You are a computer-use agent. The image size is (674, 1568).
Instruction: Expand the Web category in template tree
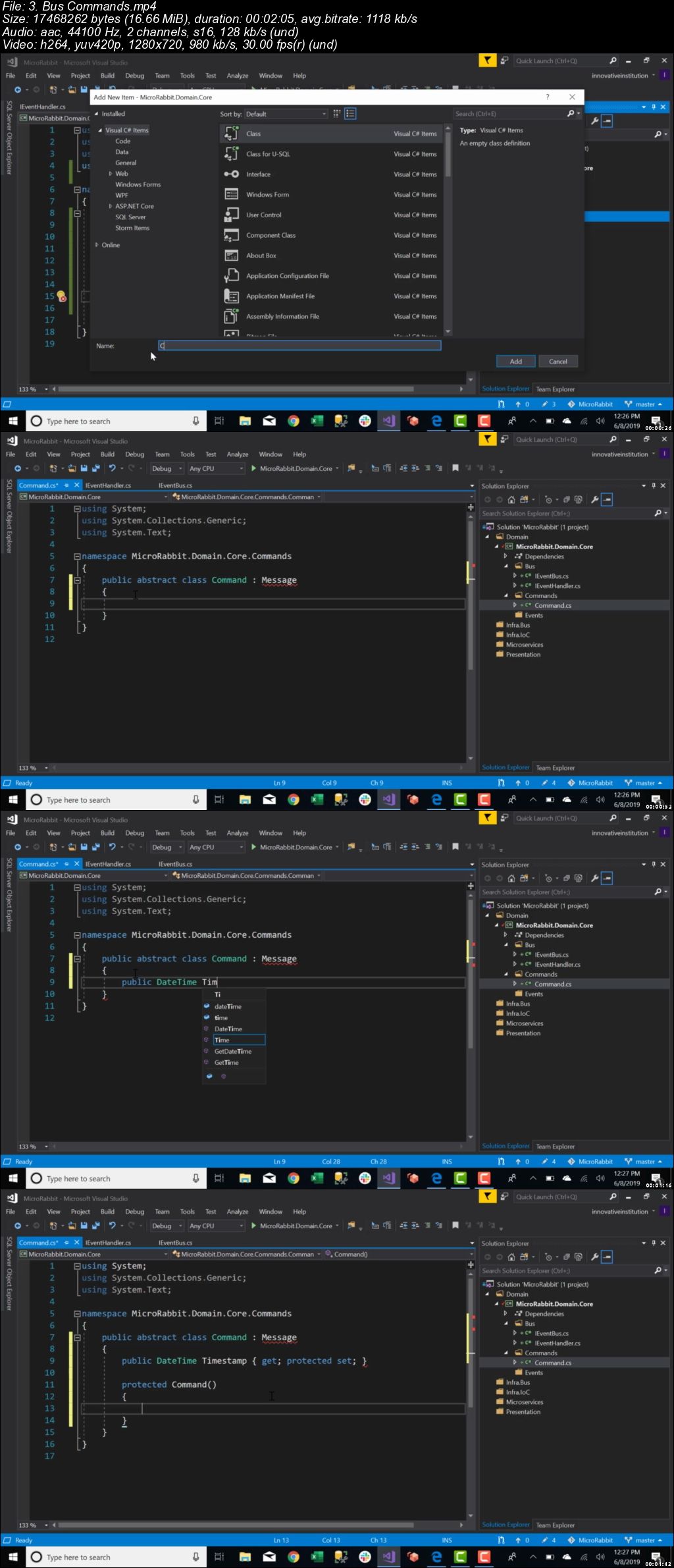point(111,174)
